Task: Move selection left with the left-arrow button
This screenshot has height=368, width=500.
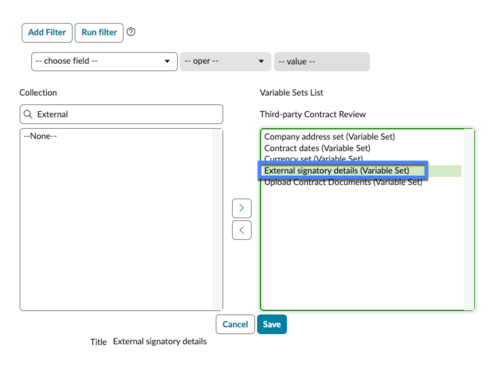Action: coord(242,230)
